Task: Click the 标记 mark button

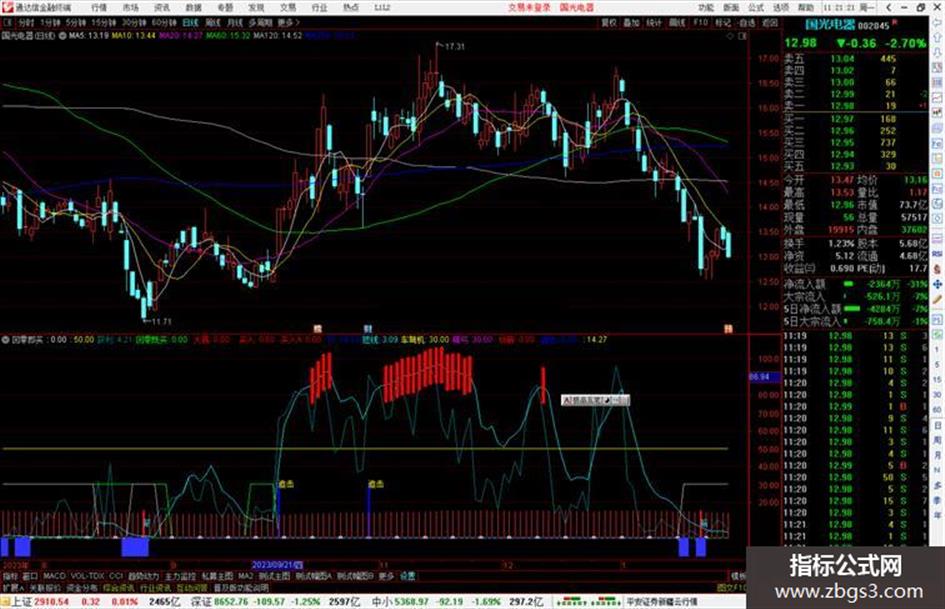Action: coord(723,22)
